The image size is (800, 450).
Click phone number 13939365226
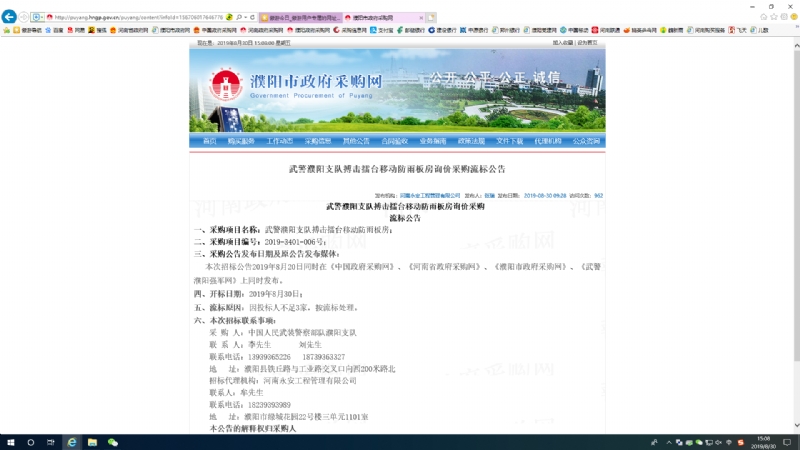[x=269, y=357]
